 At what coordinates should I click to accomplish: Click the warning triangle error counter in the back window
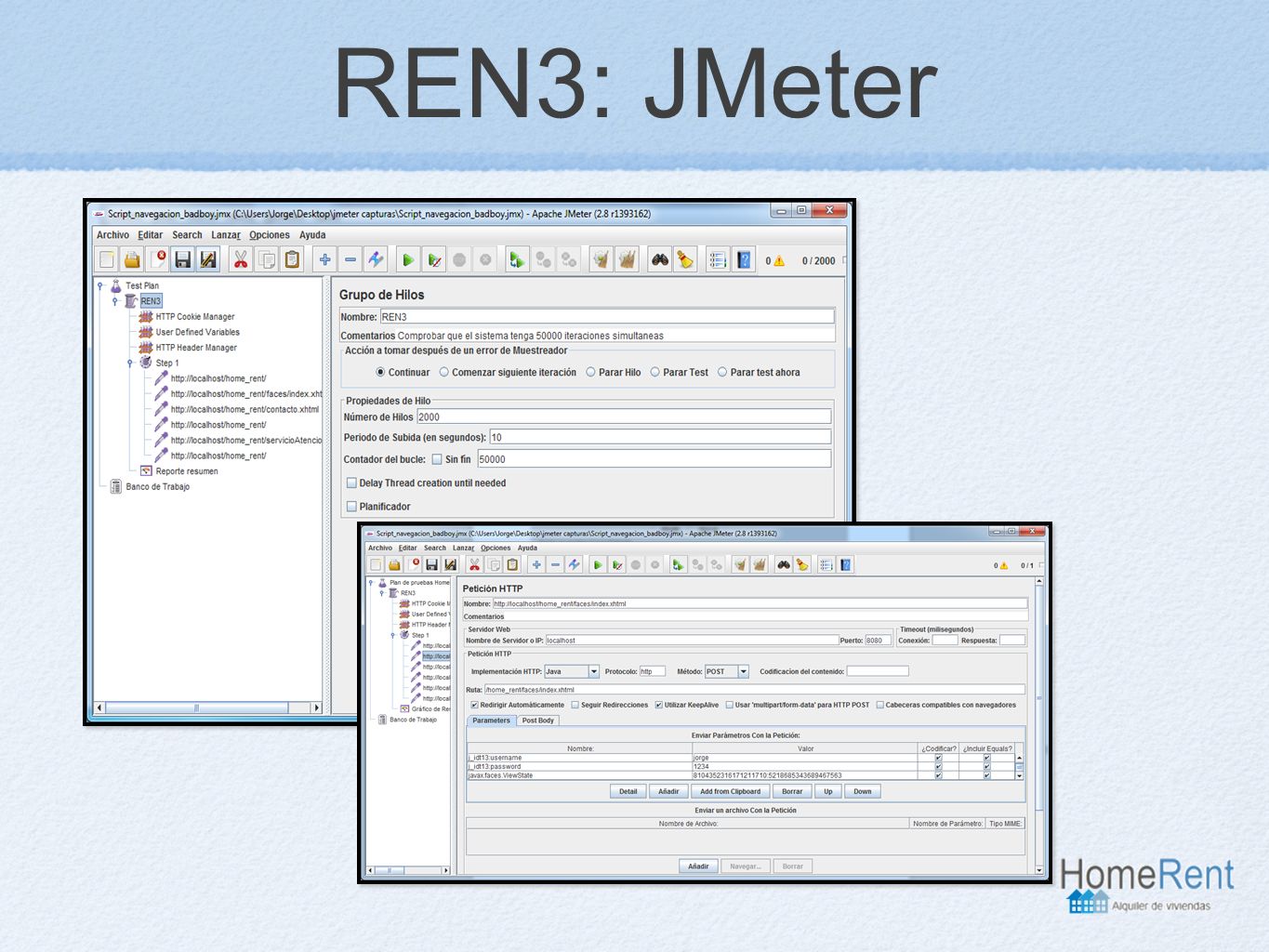(x=779, y=261)
